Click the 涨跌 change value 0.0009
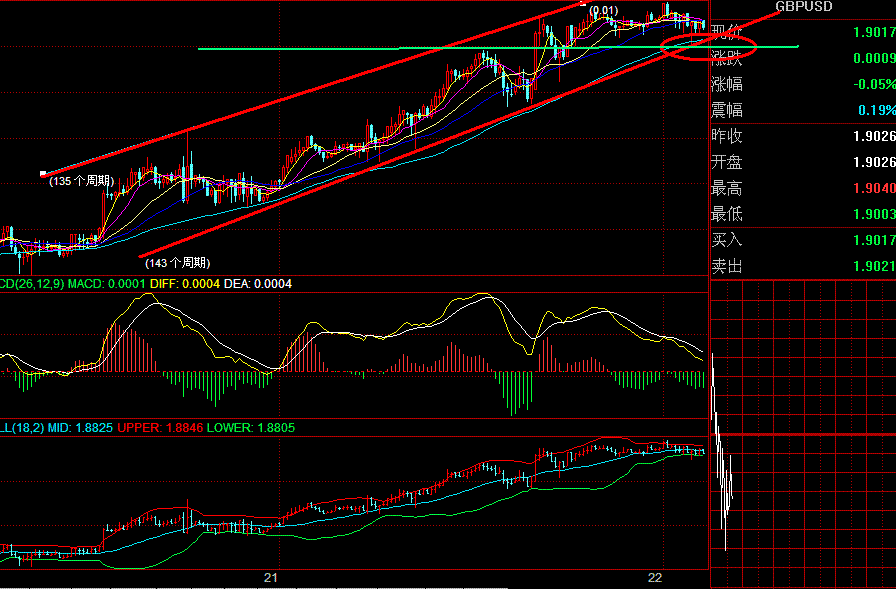The height and width of the screenshot is (589, 896). (x=874, y=58)
